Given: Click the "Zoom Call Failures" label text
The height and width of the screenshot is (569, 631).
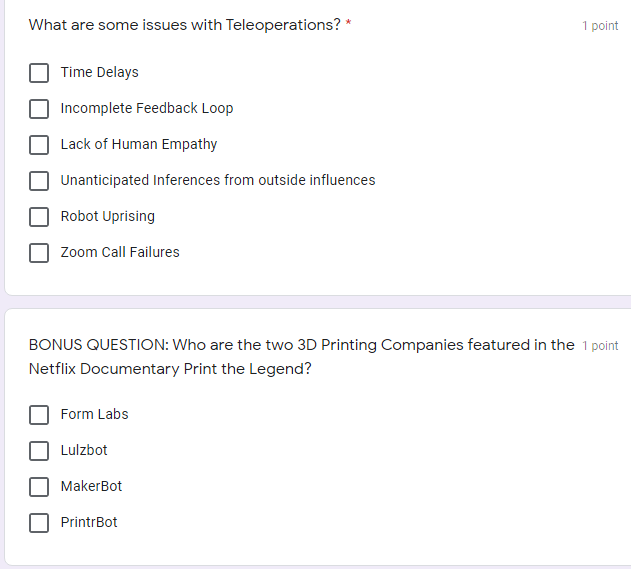Looking at the screenshot, I should click(x=120, y=253).
